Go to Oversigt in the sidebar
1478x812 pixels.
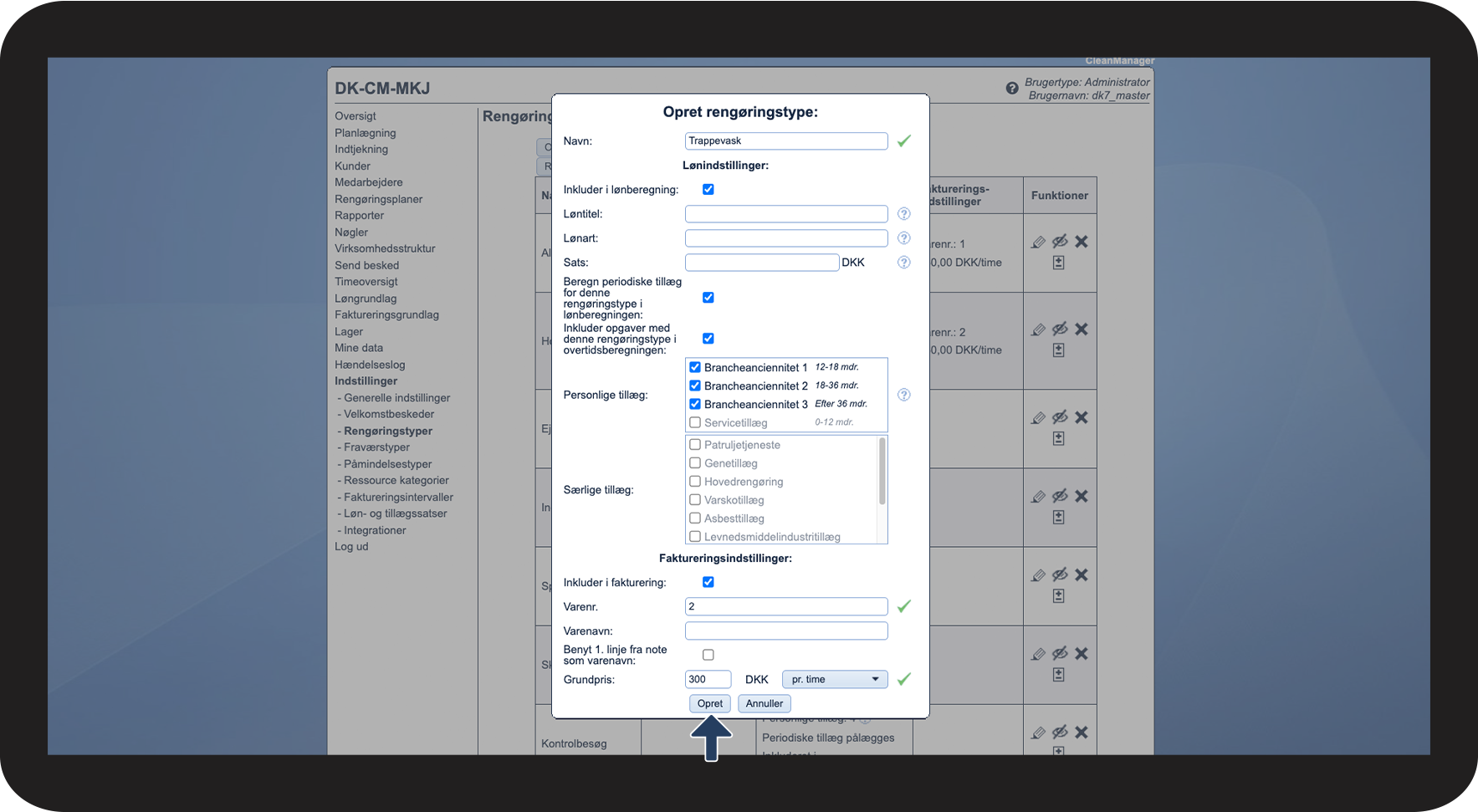[355, 116]
